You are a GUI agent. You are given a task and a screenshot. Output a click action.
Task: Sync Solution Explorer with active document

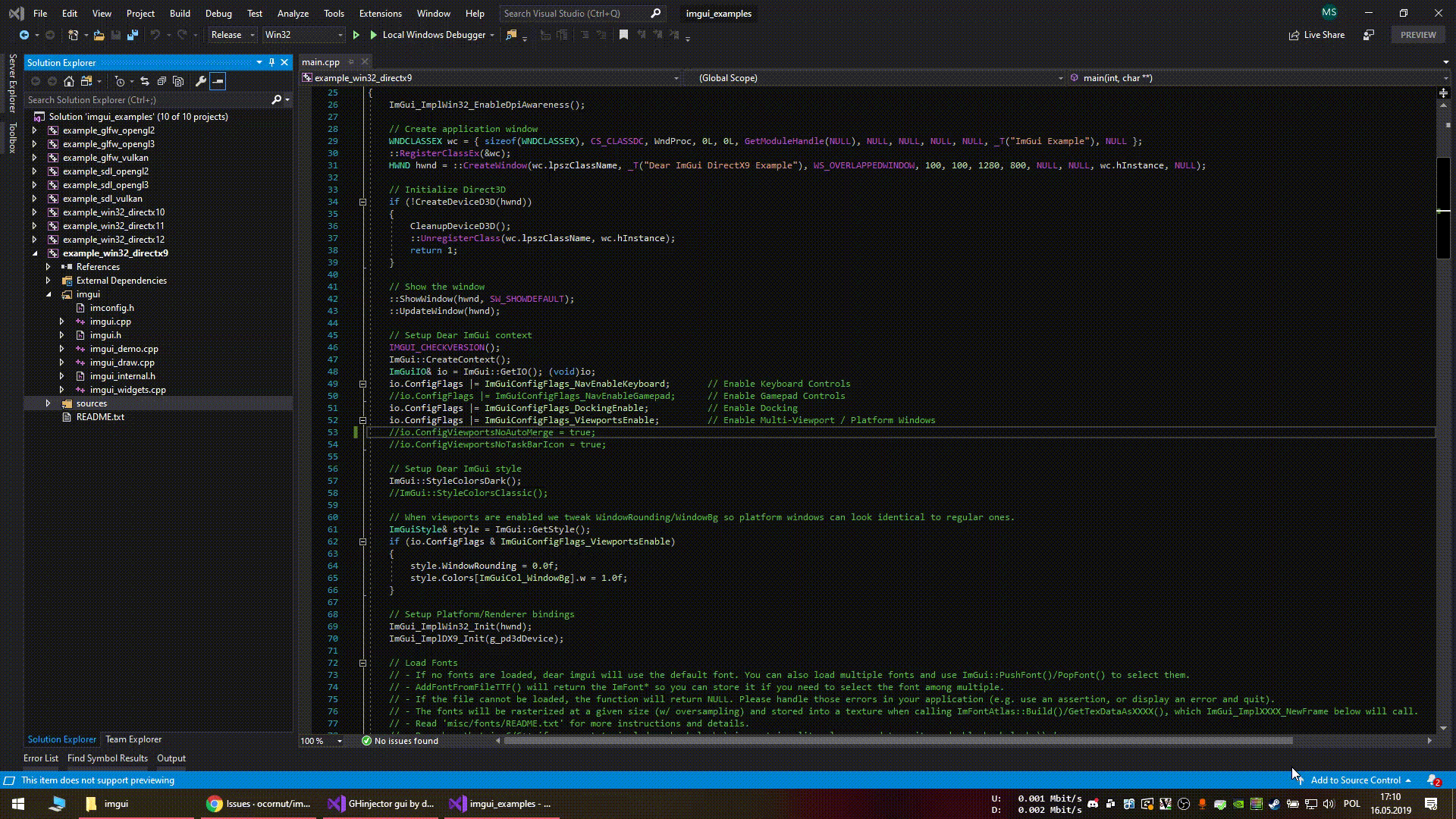(x=145, y=81)
